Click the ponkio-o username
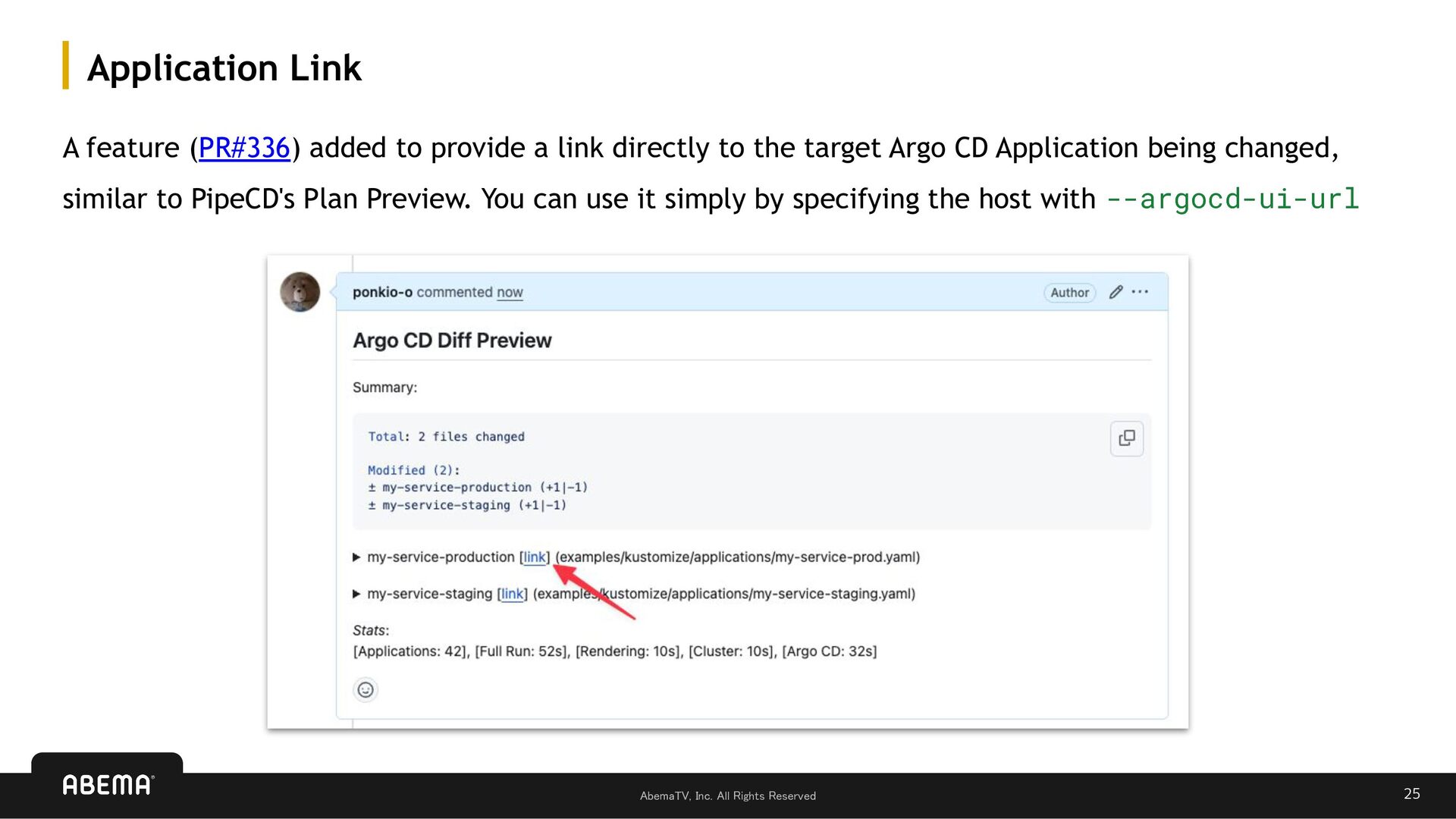This screenshot has width=1456, height=819. coord(382,292)
